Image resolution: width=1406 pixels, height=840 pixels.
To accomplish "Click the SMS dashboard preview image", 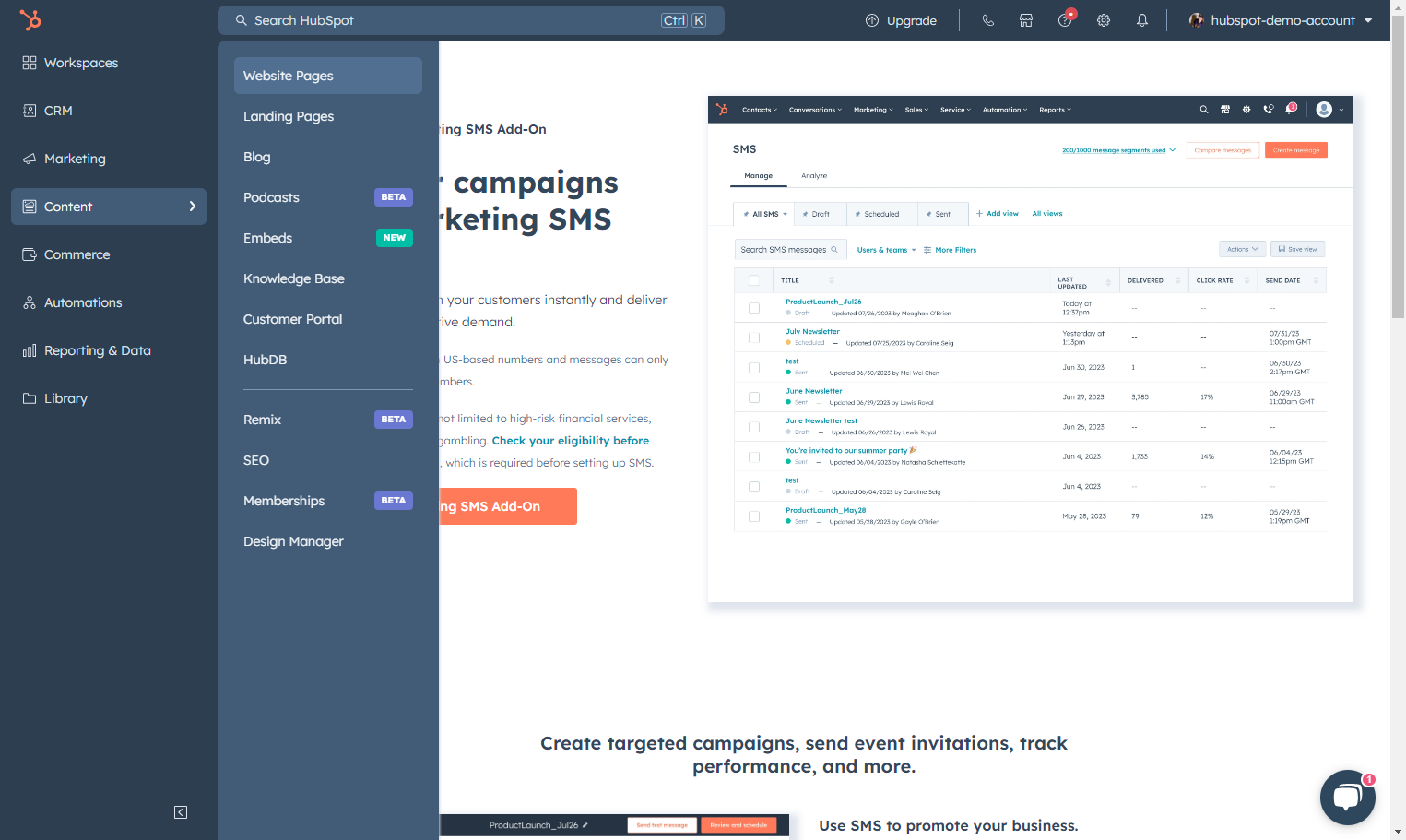I will pos(1031,349).
